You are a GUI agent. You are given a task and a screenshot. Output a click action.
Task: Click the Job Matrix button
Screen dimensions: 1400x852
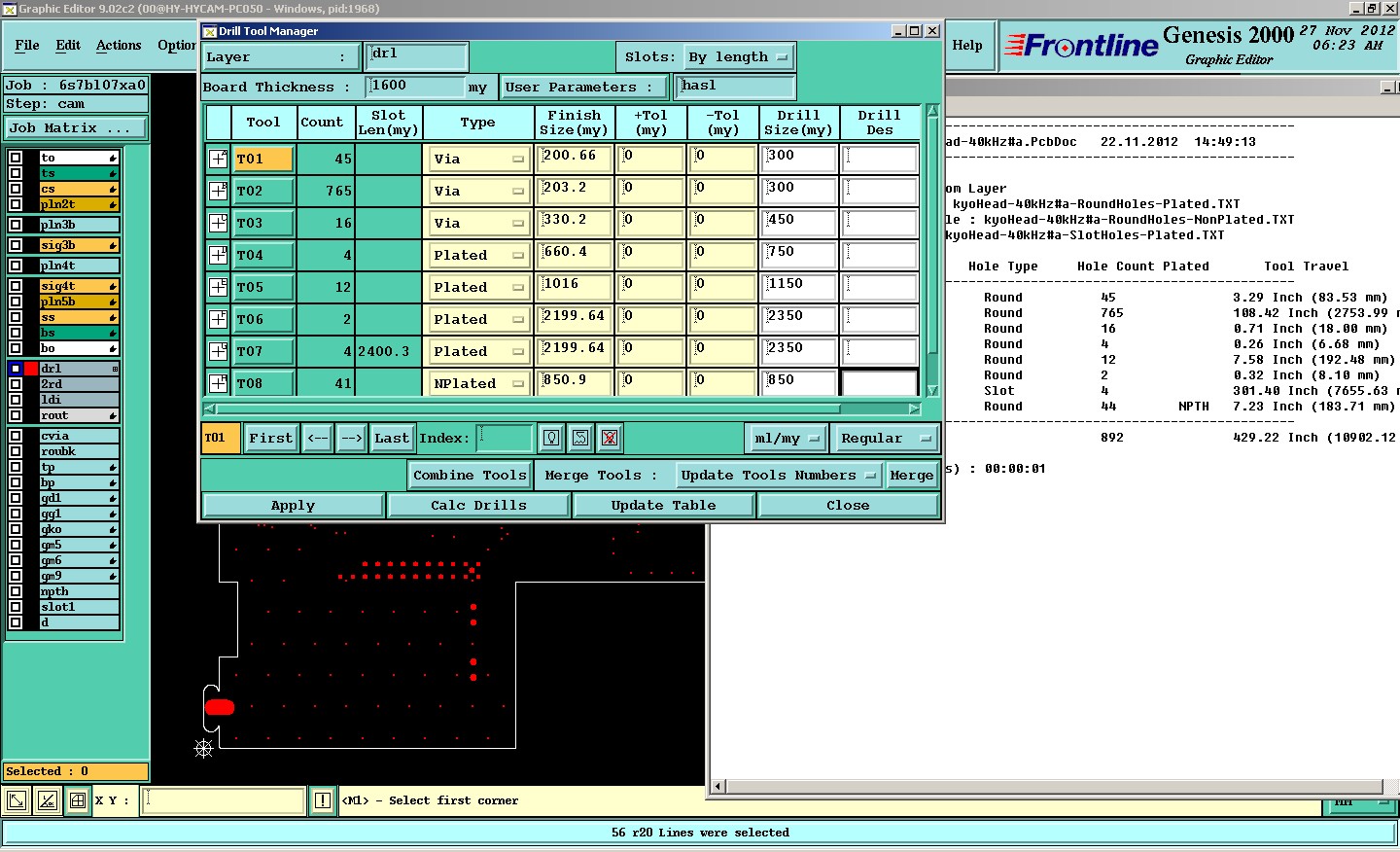tap(76, 127)
